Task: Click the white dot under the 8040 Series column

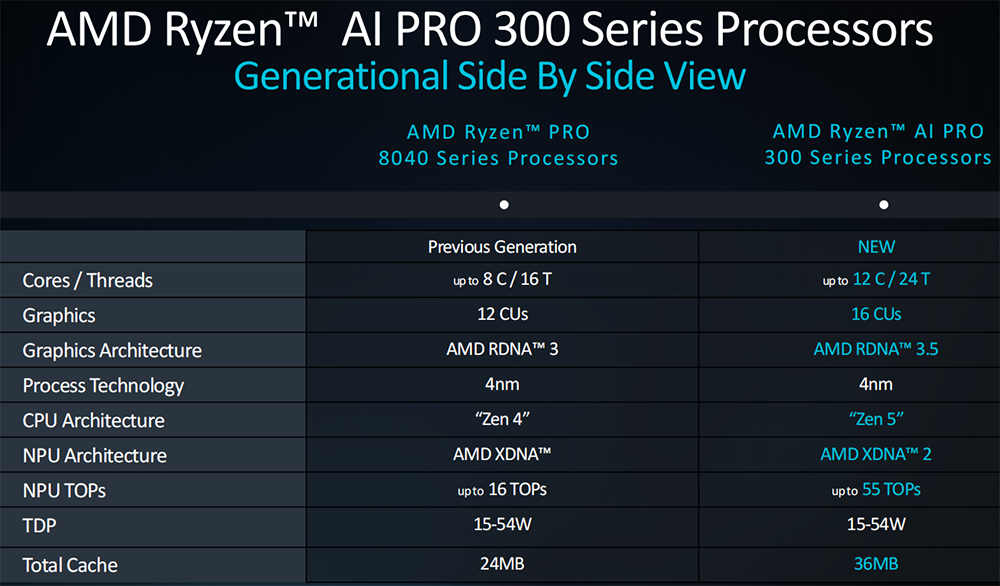Action: click(504, 205)
